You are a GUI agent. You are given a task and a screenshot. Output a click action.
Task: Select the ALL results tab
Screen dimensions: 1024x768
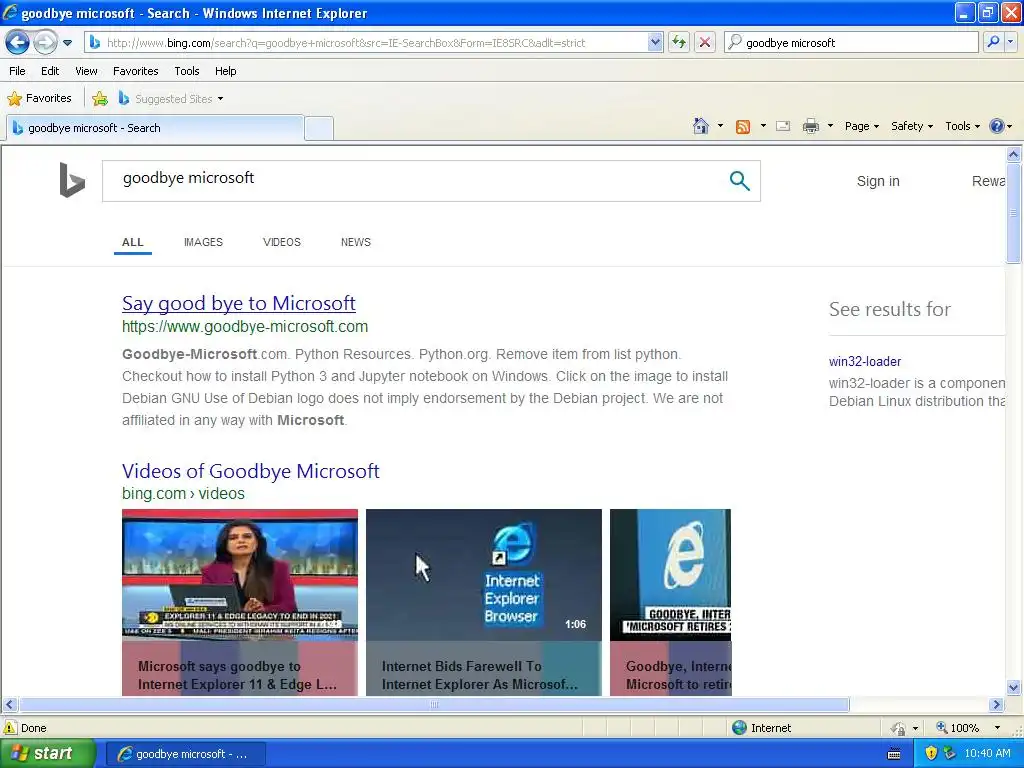(x=133, y=242)
